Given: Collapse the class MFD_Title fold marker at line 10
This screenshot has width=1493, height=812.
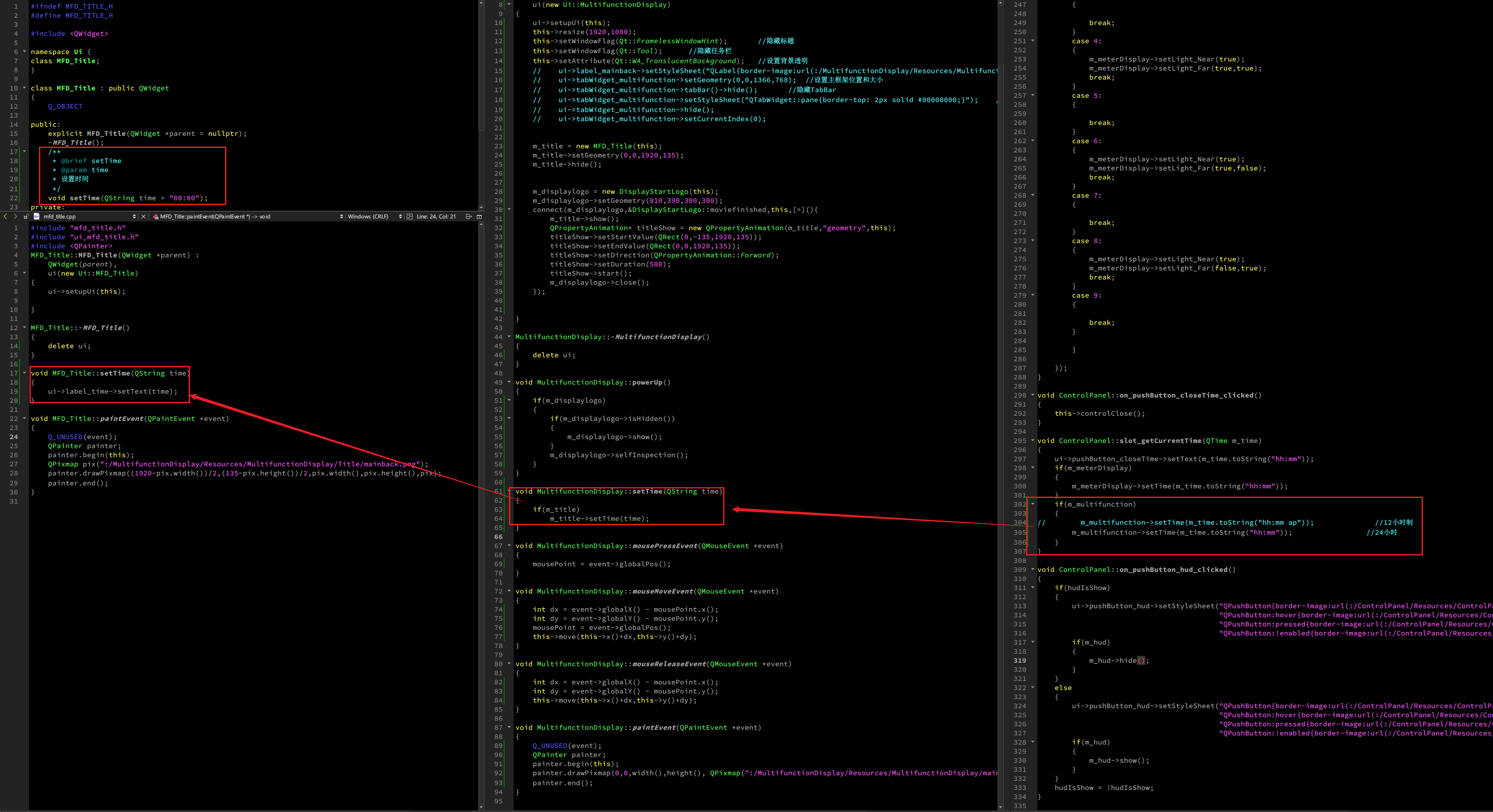Looking at the screenshot, I should 24,88.
